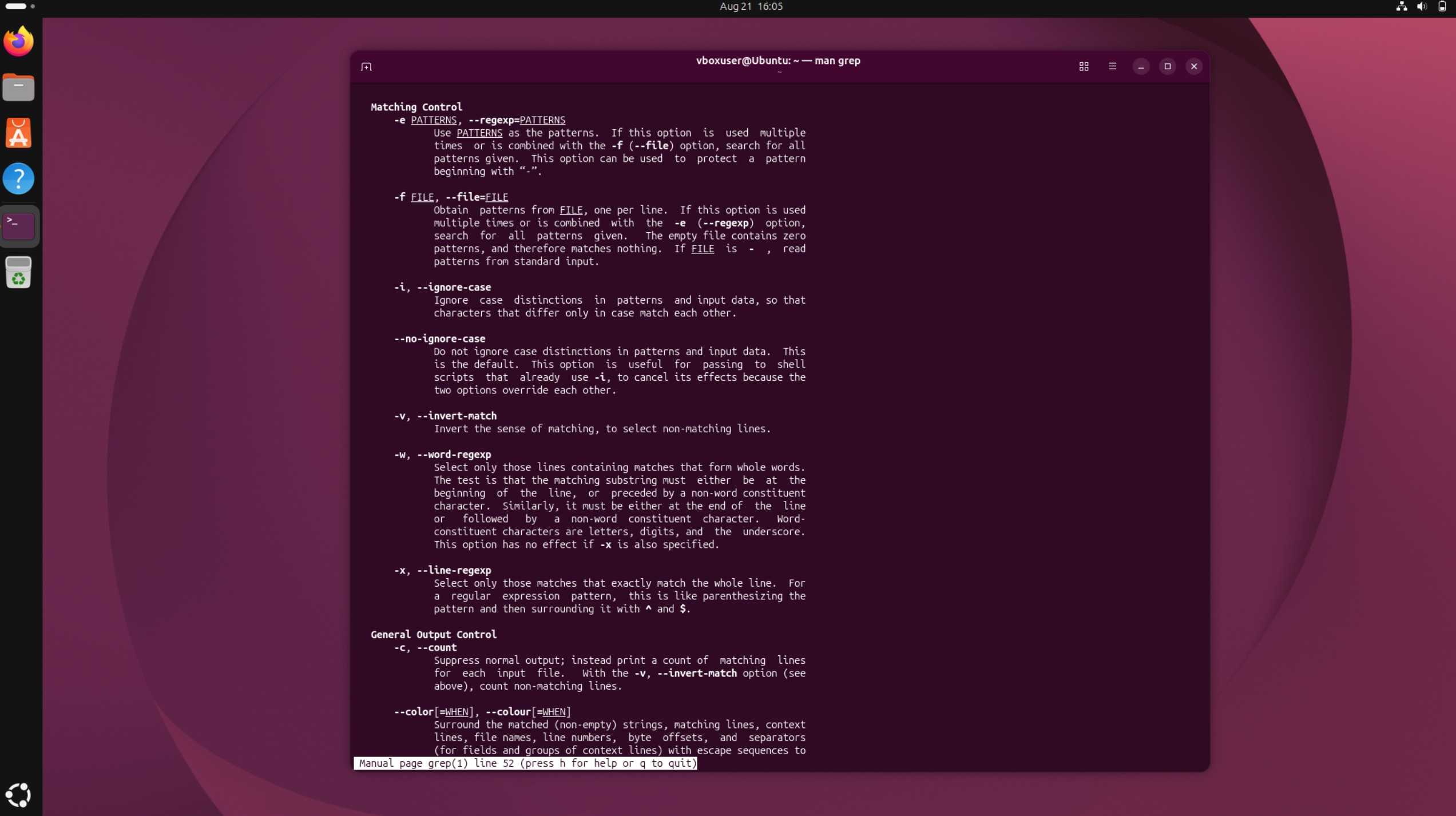Click the battery power icon

[x=1442, y=6]
